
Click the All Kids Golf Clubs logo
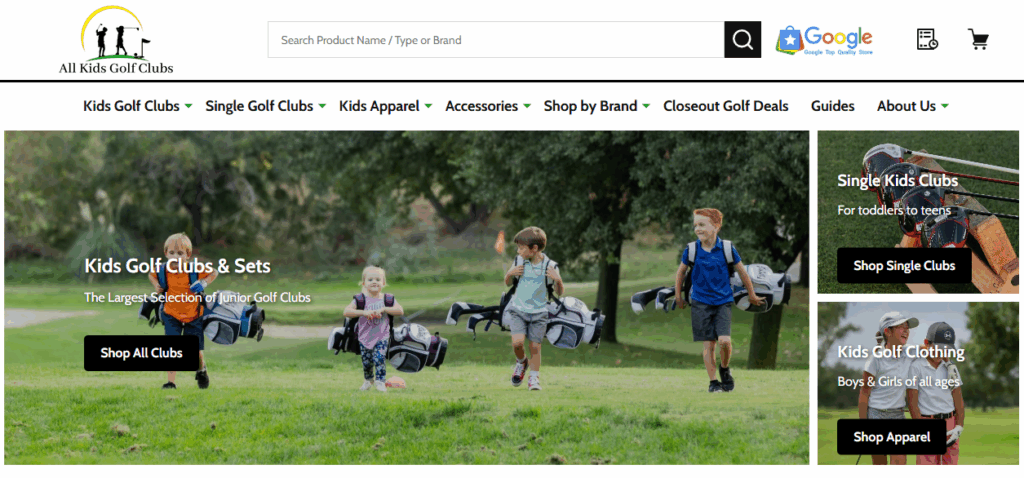tap(116, 40)
